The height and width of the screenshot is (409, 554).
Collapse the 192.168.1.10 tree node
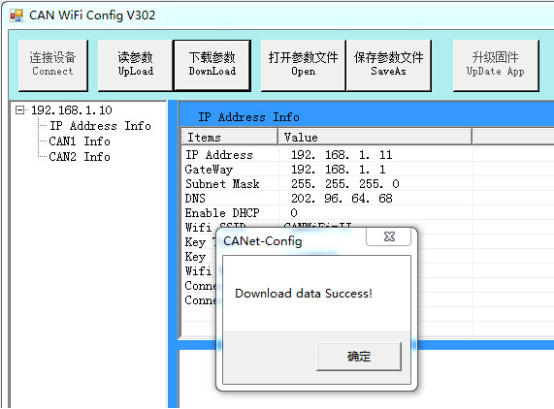[x=20, y=110]
